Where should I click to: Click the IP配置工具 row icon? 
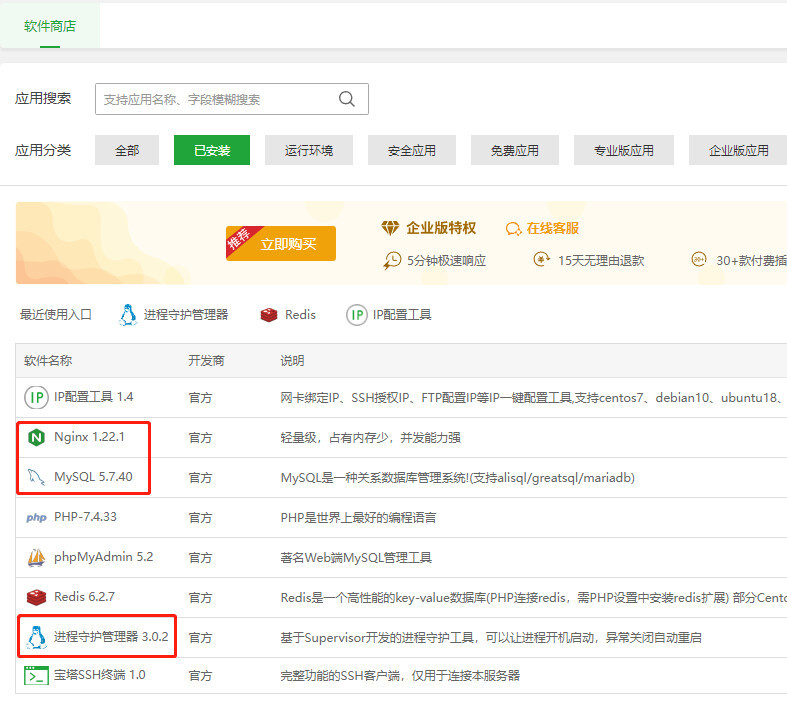pos(36,397)
